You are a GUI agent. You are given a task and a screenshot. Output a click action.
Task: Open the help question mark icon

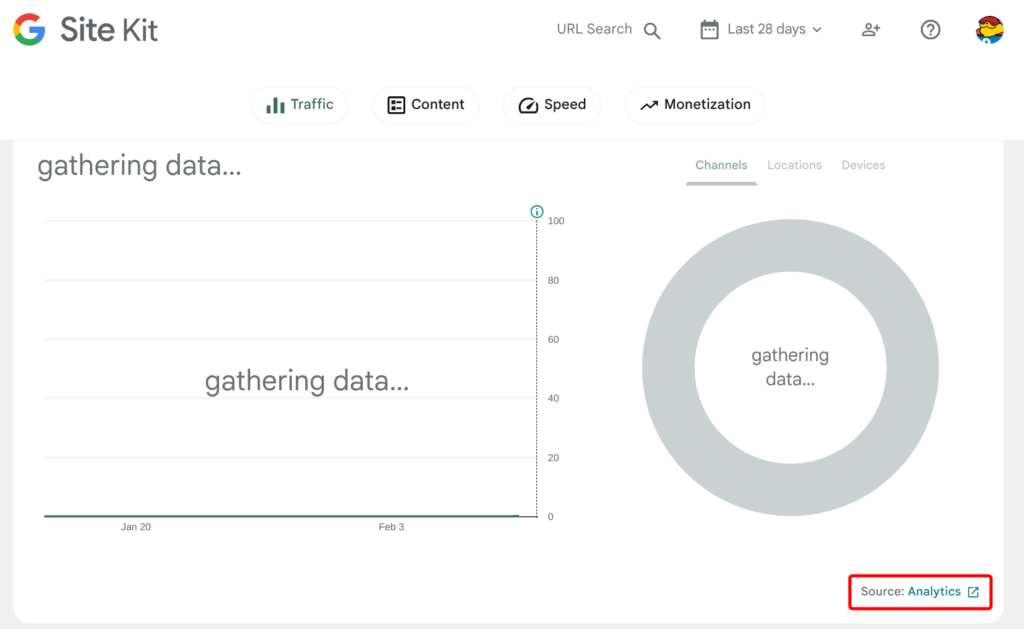pyautogui.click(x=930, y=30)
